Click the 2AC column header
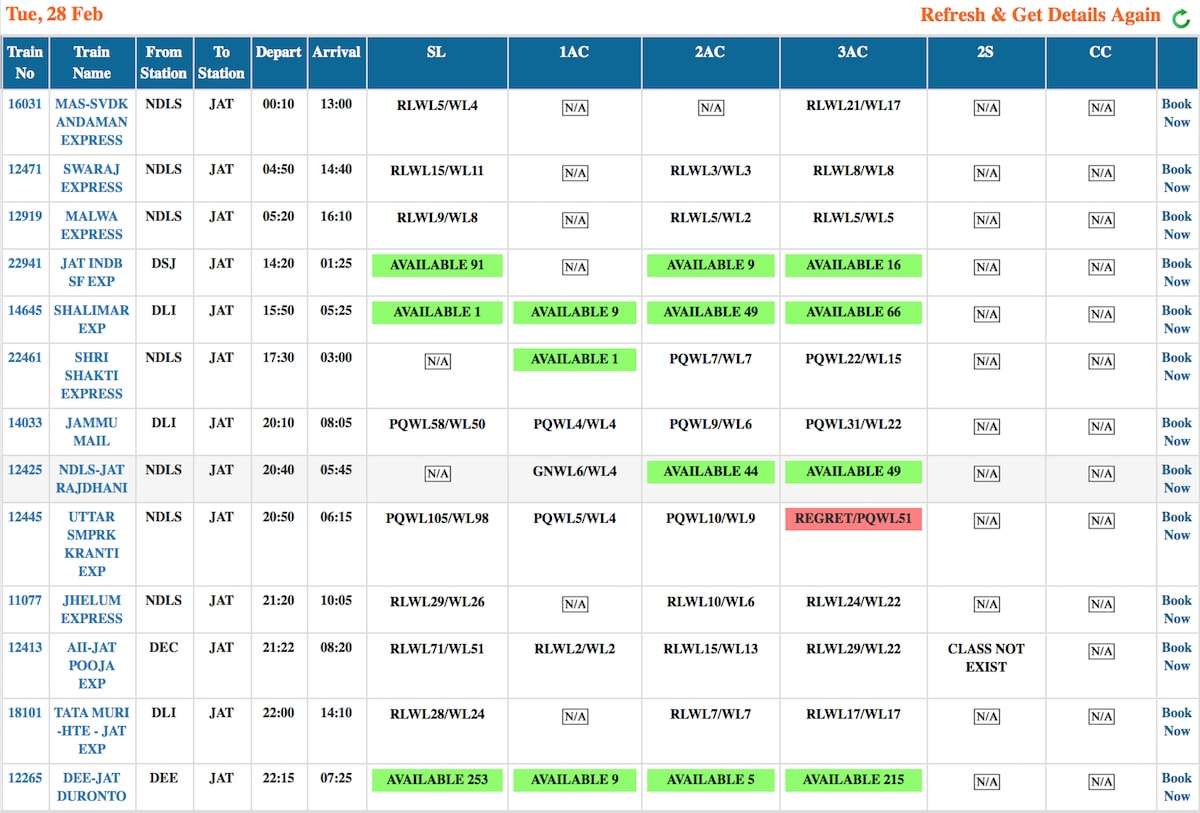The image size is (1200, 813). pos(711,62)
